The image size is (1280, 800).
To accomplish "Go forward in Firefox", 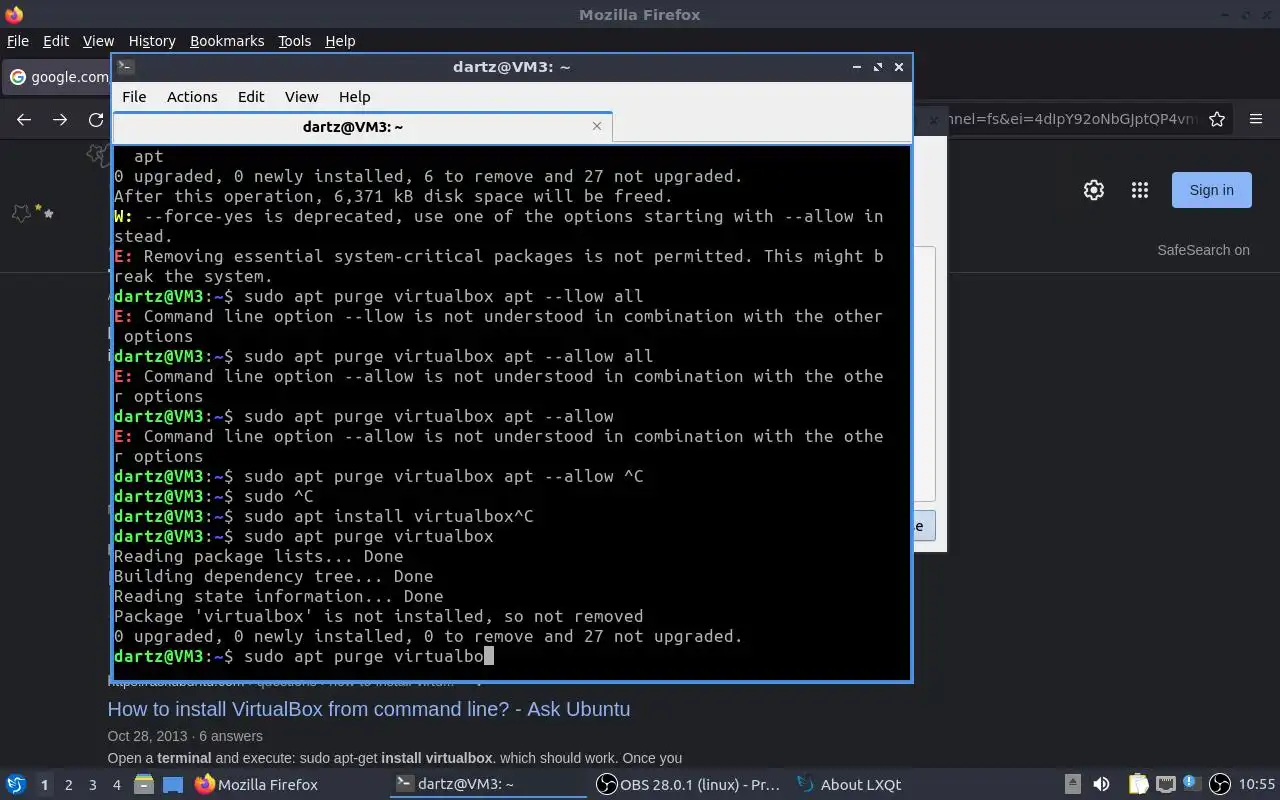I will pyautogui.click(x=60, y=119).
